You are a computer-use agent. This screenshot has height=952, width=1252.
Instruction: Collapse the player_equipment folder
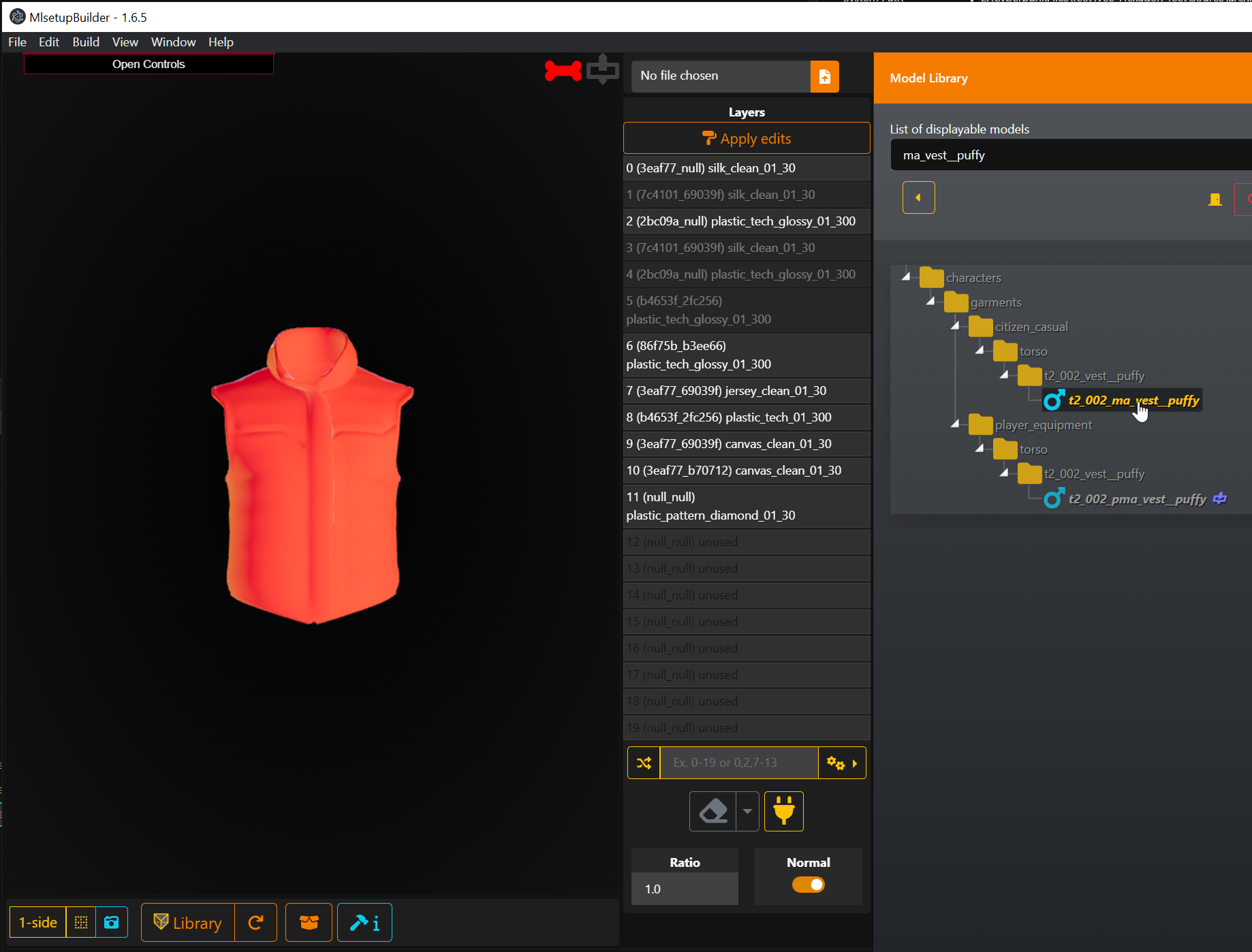pyautogui.click(x=955, y=424)
